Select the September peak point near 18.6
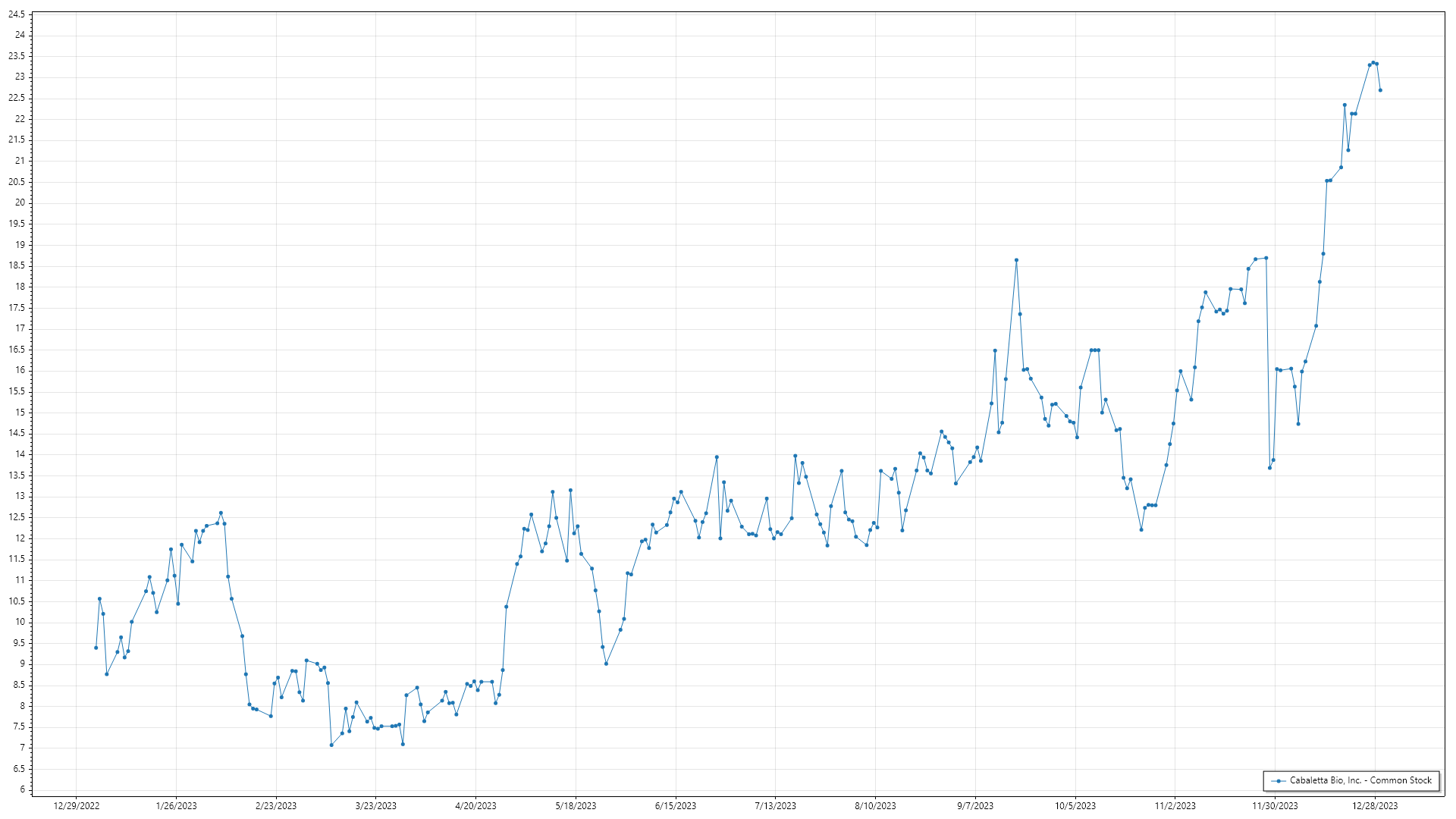Image resolution: width=1456 pixels, height=819 pixels. tap(1016, 260)
